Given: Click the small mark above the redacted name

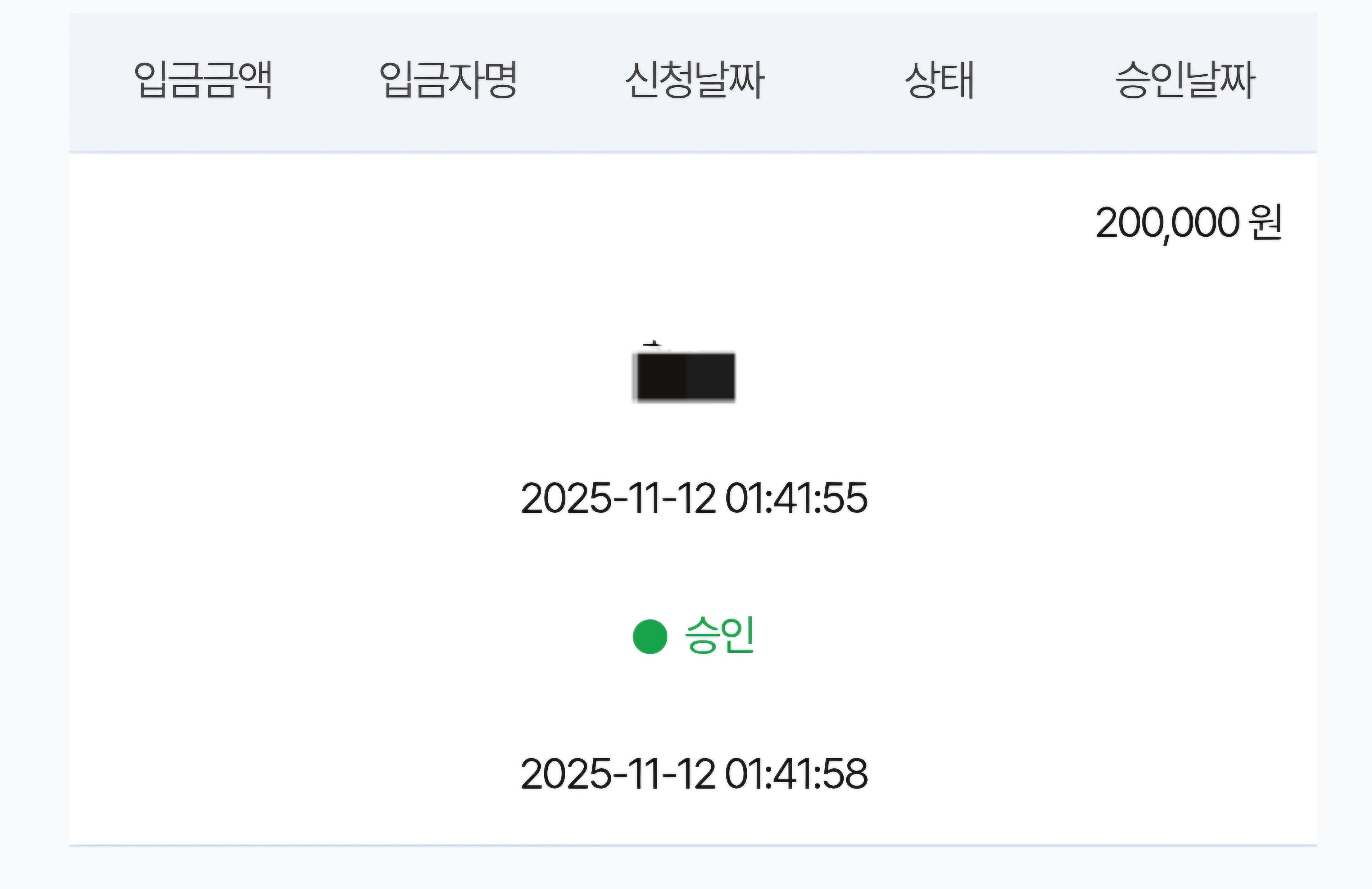Looking at the screenshot, I should coord(653,345).
